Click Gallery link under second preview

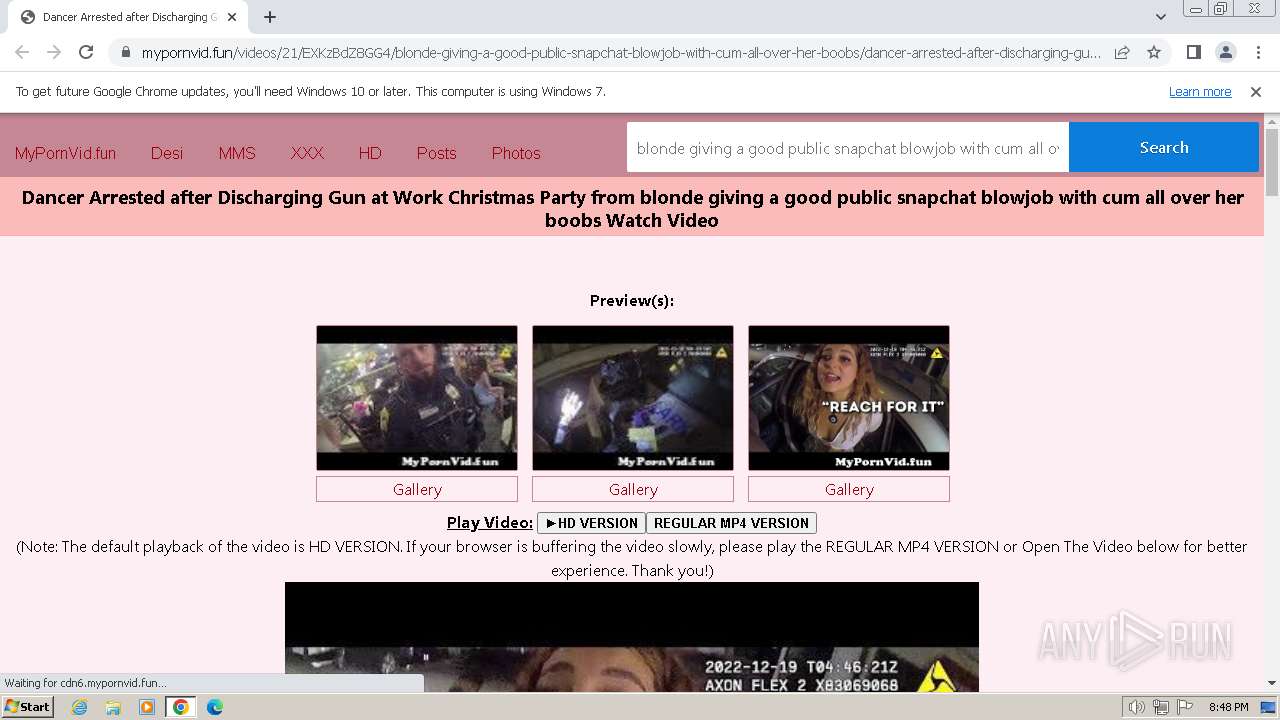point(633,489)
